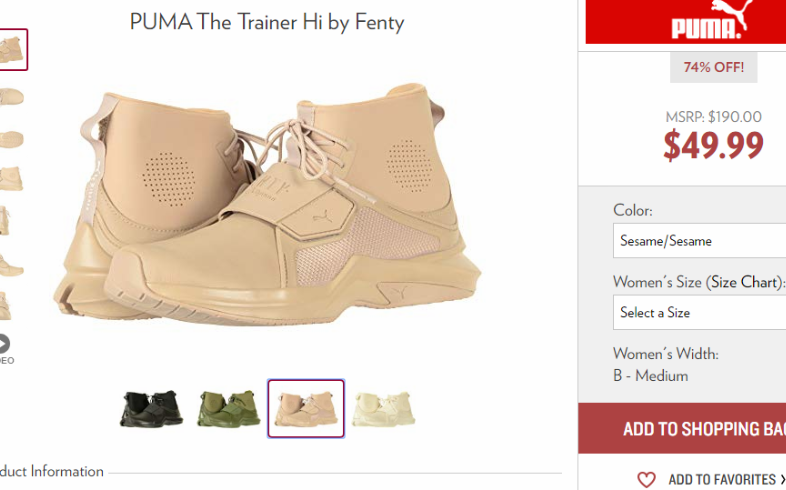The image size is (786, 490).
Task: View the fourth thumbnail in sidebar
Action: [11, 179]
